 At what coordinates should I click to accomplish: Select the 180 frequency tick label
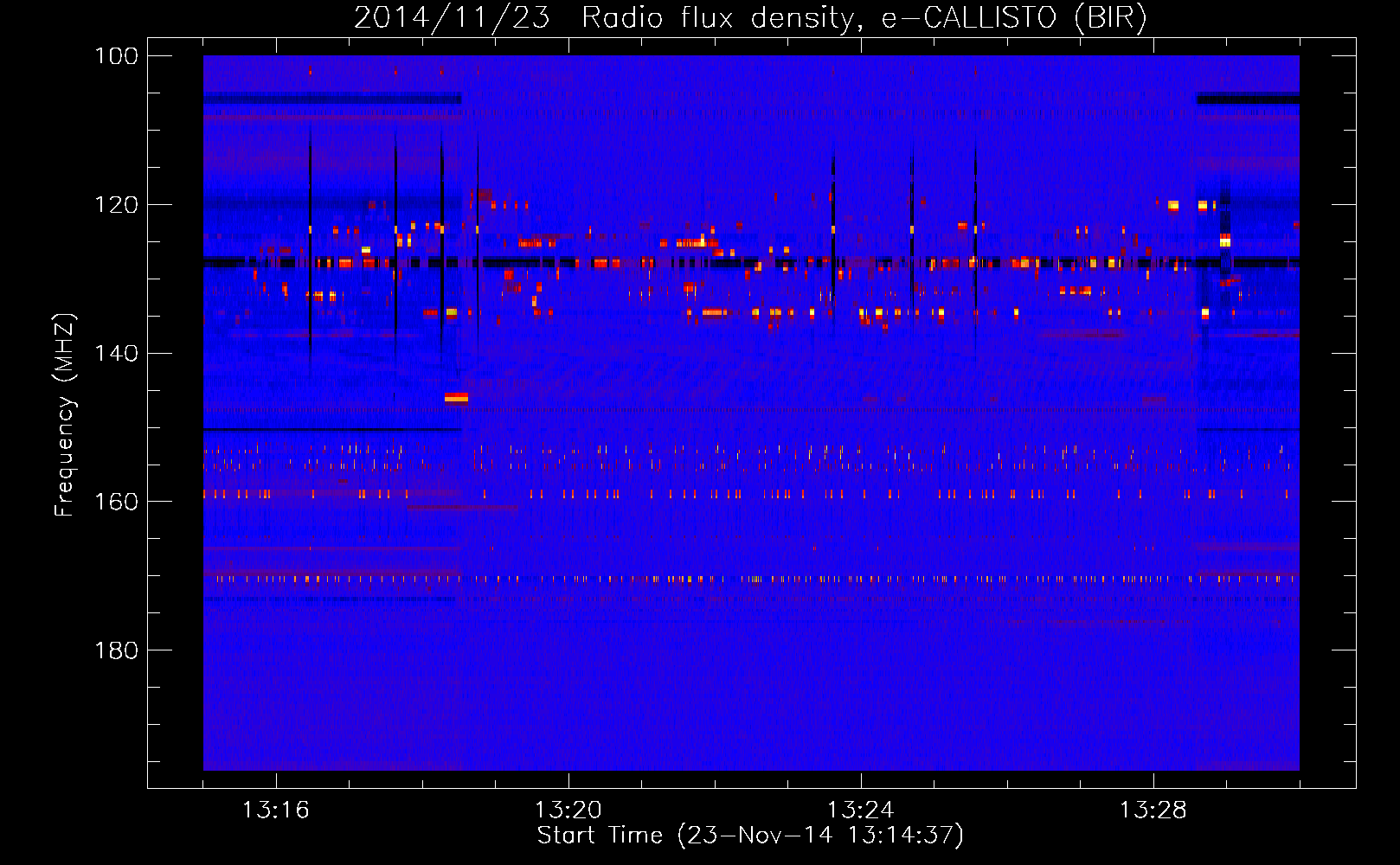[118, 650]
